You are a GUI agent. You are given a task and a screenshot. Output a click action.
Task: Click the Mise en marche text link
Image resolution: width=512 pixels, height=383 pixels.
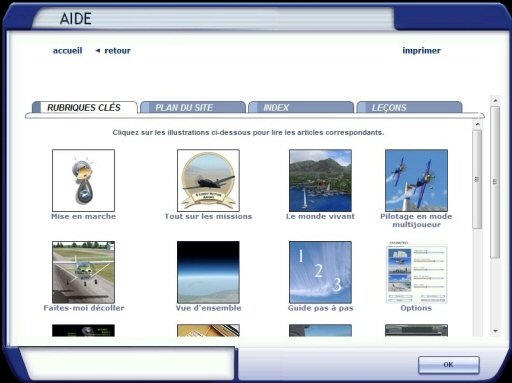point(83,216)
